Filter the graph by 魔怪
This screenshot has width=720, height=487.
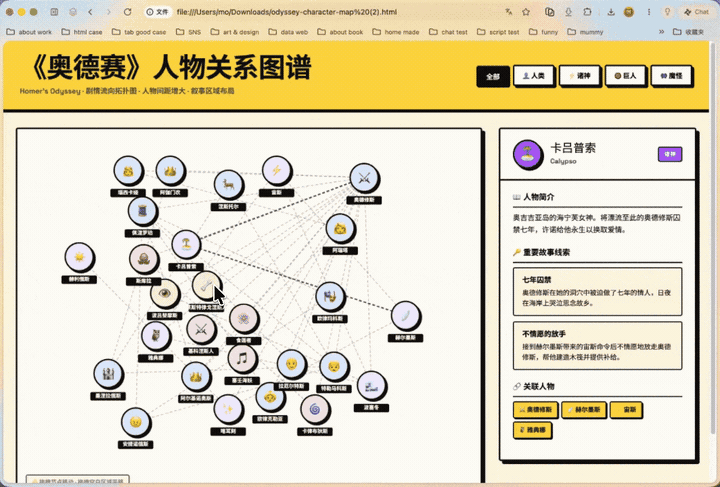(x=671, y=76)
